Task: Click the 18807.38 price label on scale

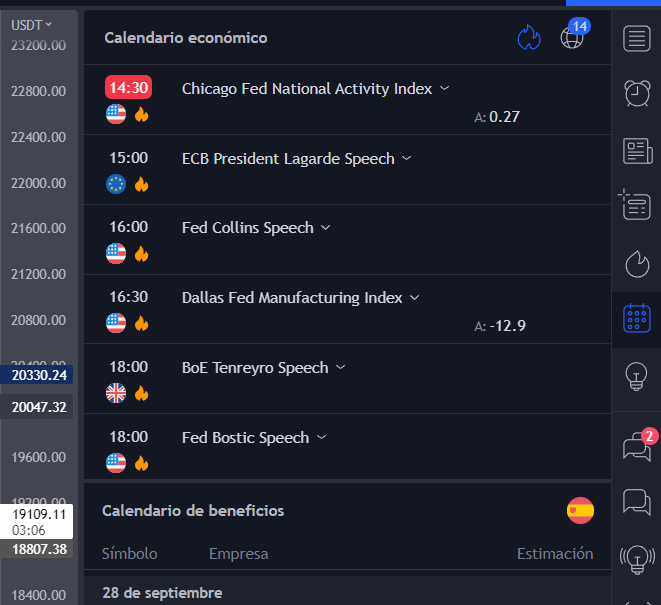Action: [38, 549]
